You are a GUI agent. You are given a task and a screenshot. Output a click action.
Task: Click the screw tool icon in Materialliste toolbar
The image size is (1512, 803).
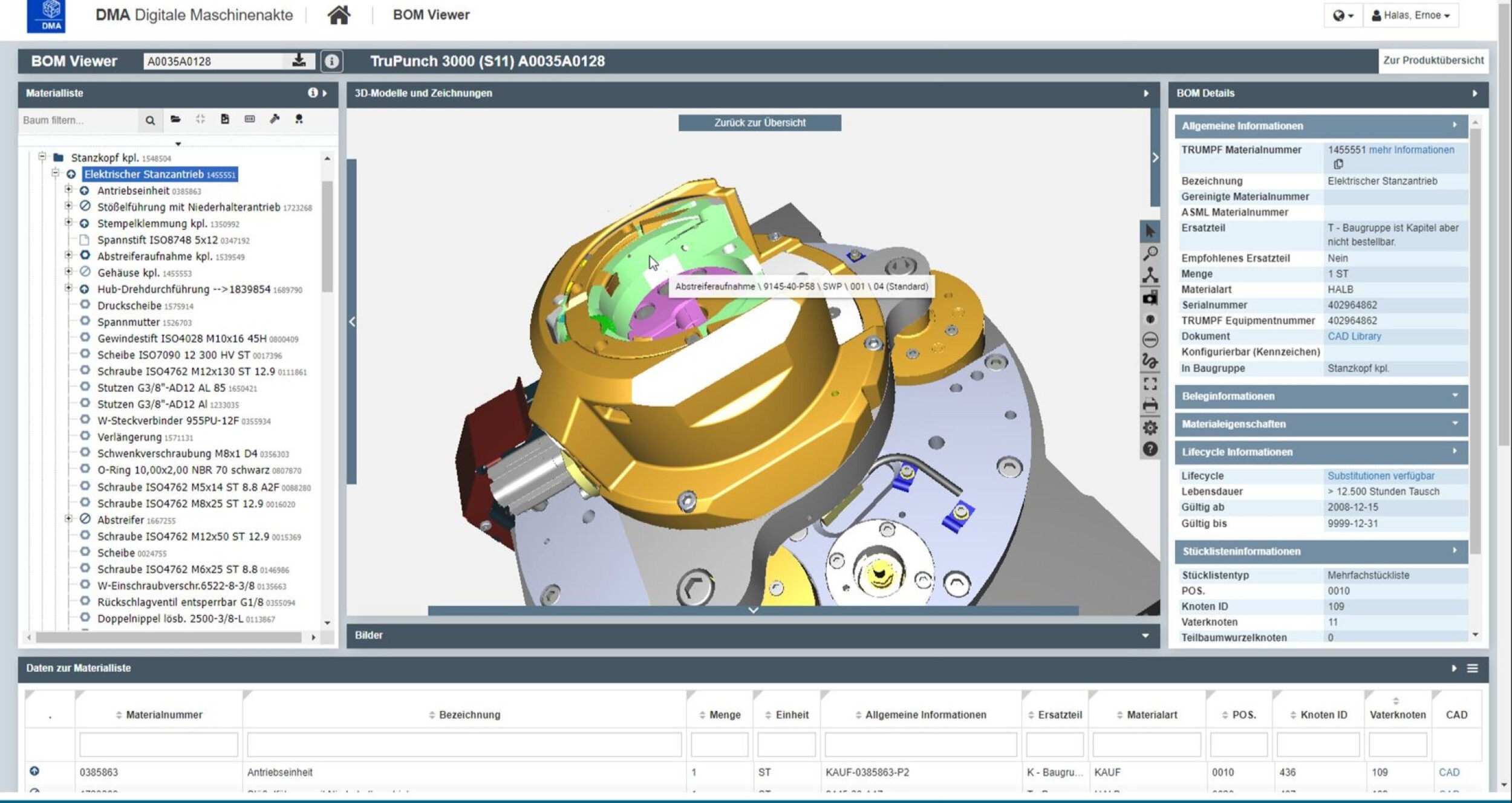pos(275,119)
